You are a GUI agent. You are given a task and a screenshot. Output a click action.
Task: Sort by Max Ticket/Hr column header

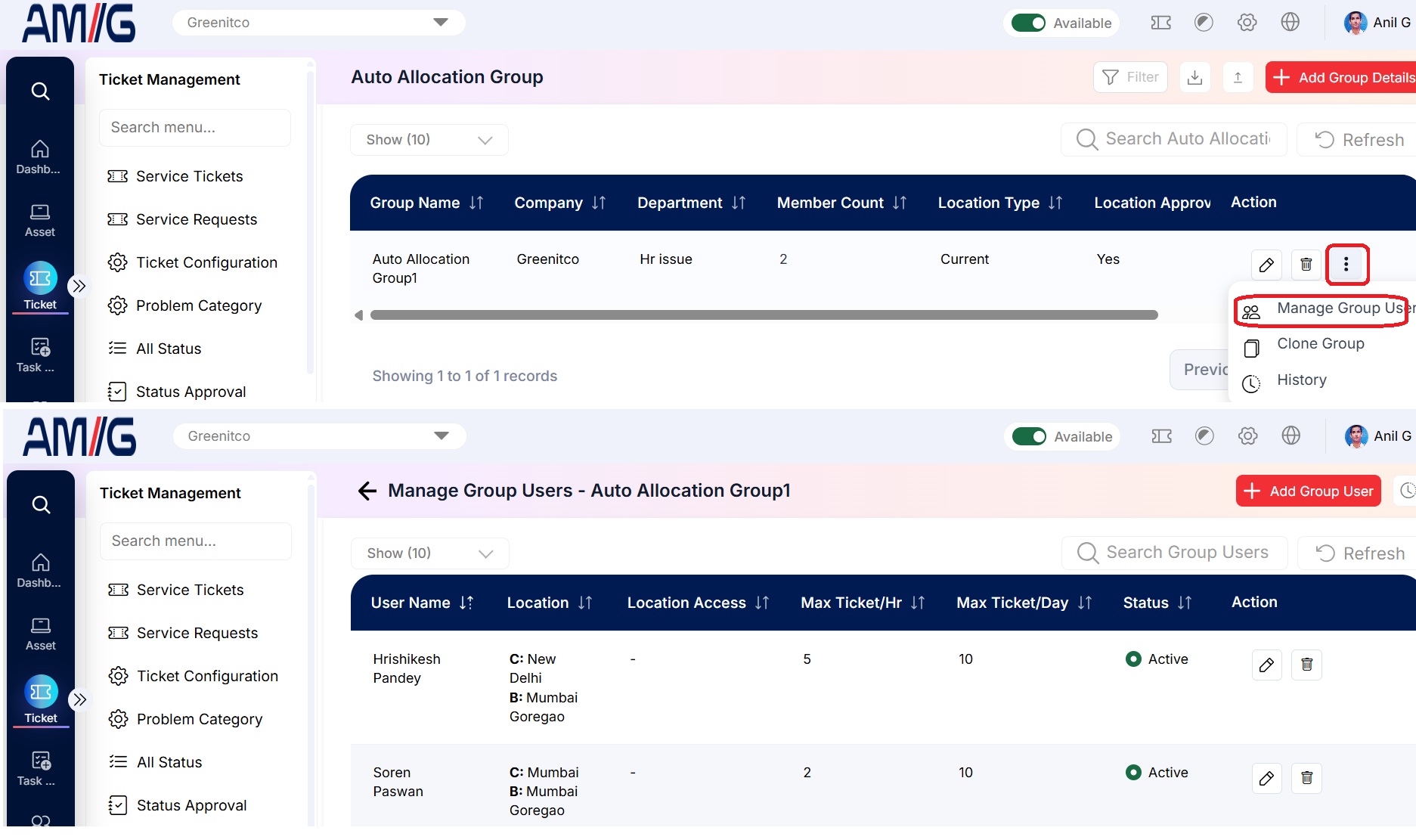coord(862,603)
